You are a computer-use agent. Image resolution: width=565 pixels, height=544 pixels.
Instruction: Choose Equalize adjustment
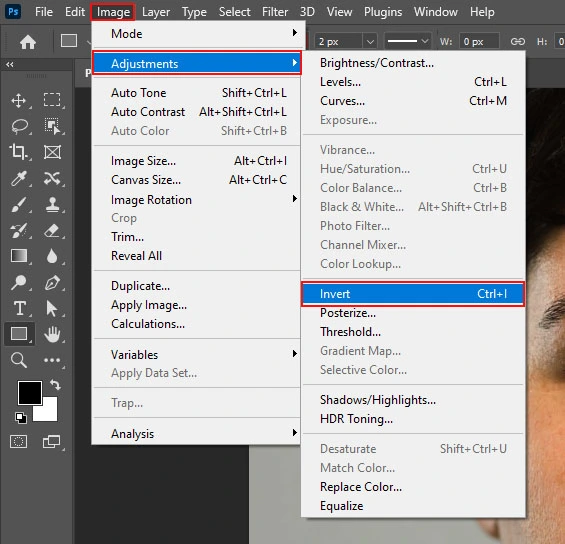point(413,506)
